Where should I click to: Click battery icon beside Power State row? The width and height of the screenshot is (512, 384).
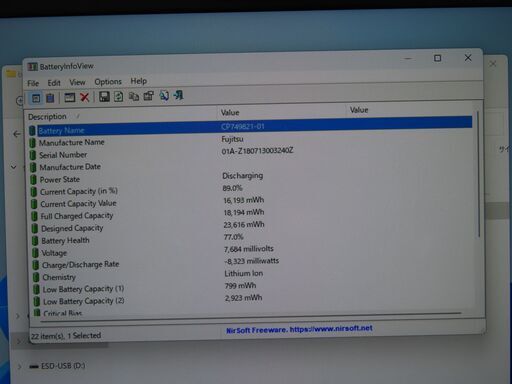pyautogui.click(x=33, y=180)
